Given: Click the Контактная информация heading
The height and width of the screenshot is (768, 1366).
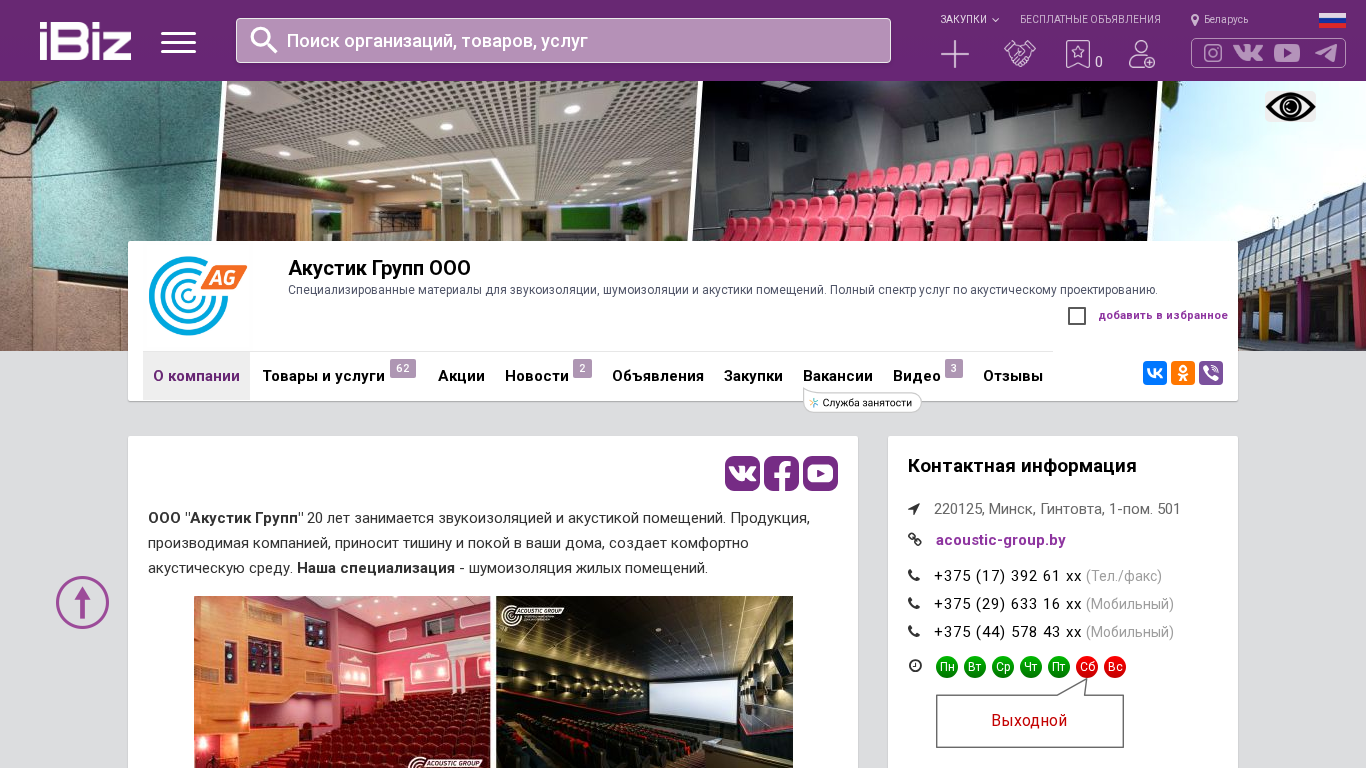Looking at the screenshot, I should (1022, 466).
